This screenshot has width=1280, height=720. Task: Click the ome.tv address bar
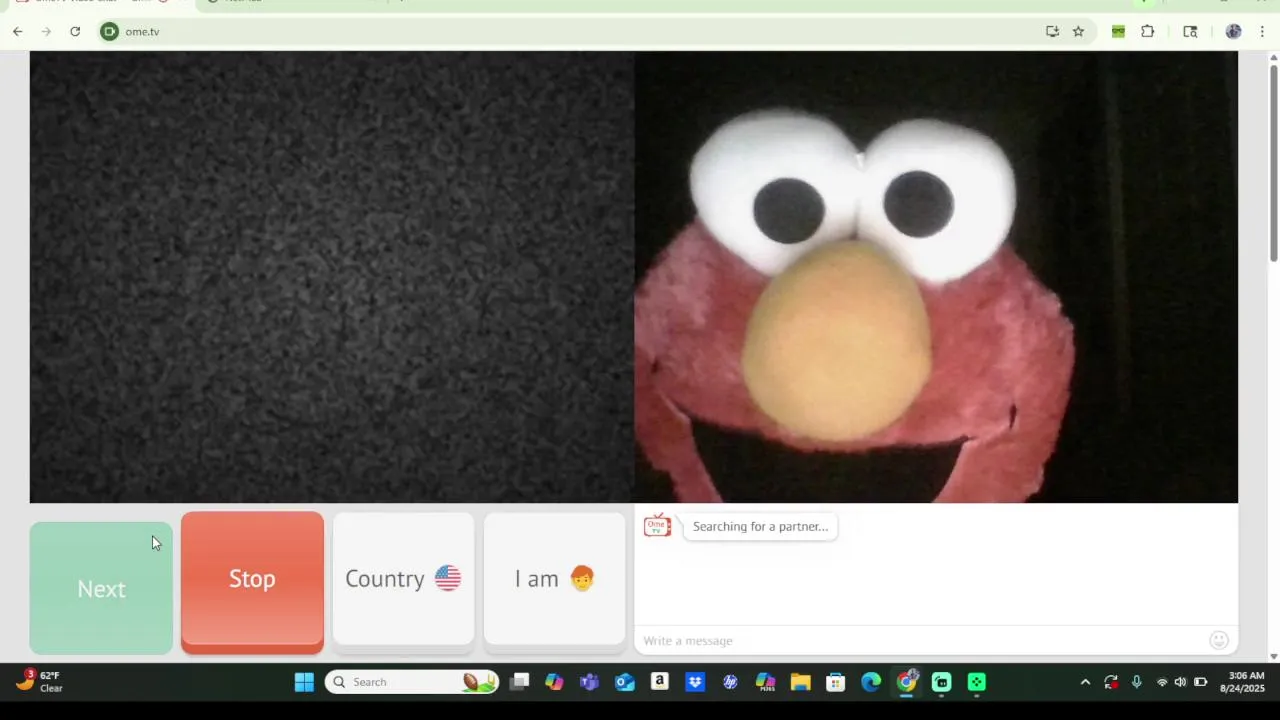570,32
